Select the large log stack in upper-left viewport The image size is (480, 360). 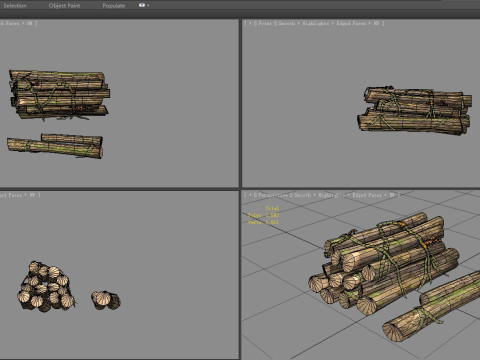click(59, 95)
